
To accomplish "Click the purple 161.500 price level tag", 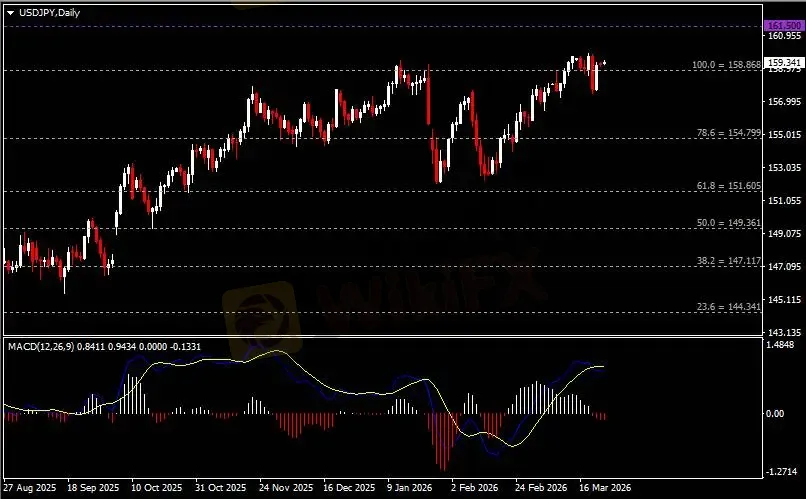I will coord(783,25).
